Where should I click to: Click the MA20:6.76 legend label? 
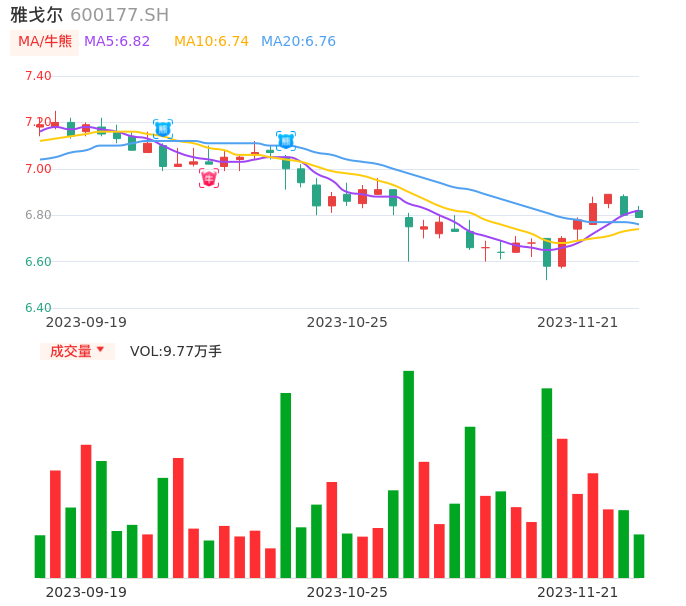pyautogui.click(x=298, y=42)
